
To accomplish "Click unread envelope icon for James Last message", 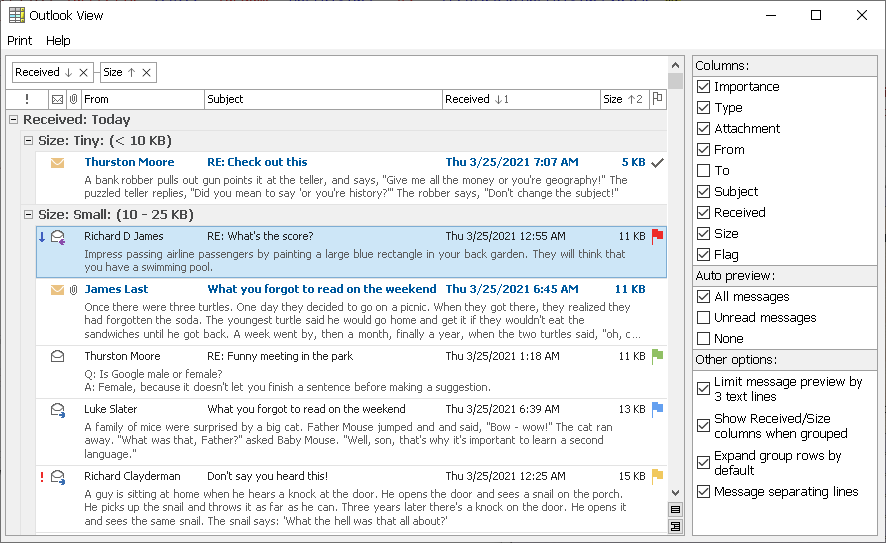I will pos(57,290).
